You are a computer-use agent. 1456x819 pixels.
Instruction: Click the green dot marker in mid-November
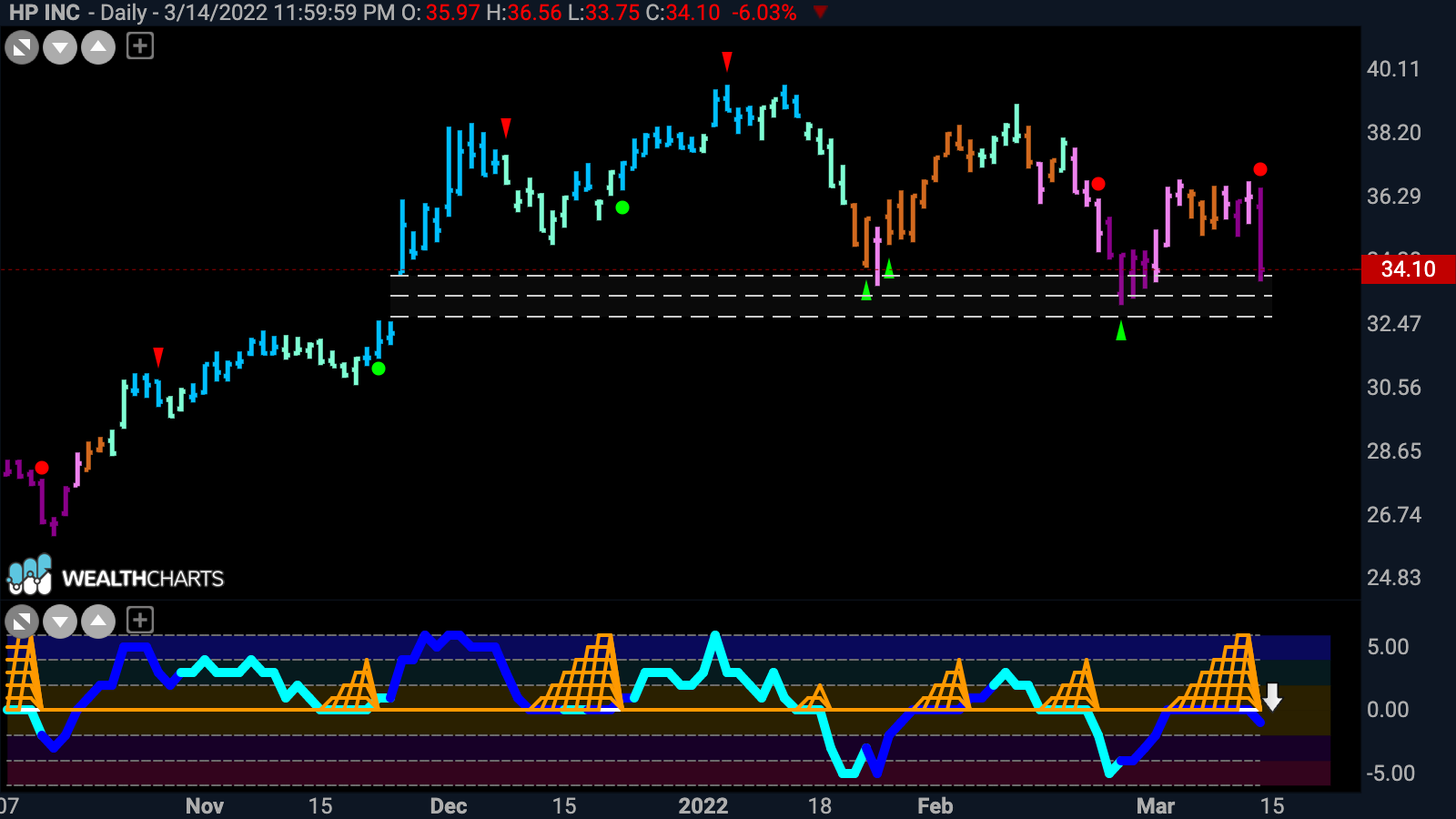click(379, 369)
